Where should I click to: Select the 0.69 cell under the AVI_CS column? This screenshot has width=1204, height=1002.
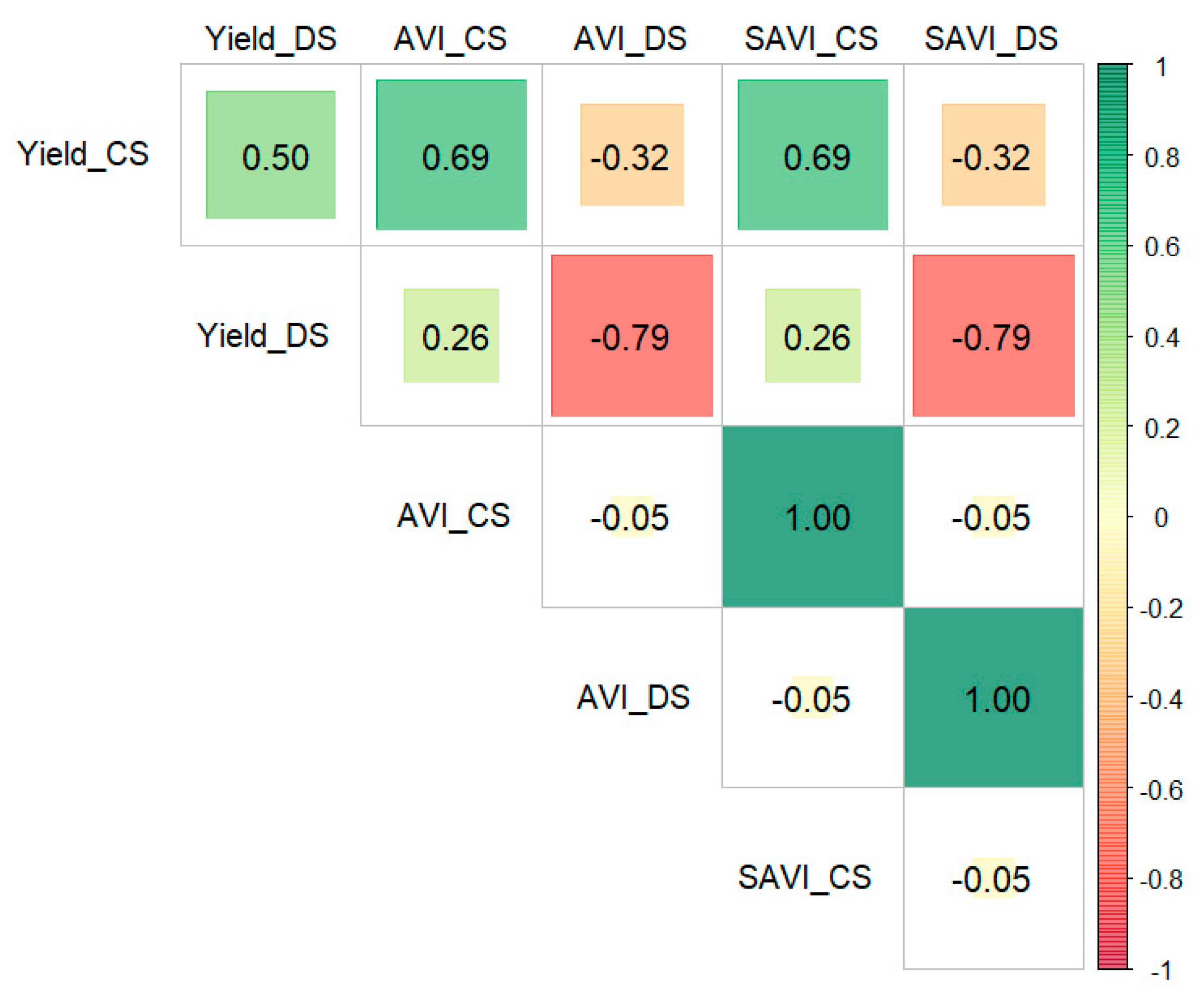click(451, 155)
